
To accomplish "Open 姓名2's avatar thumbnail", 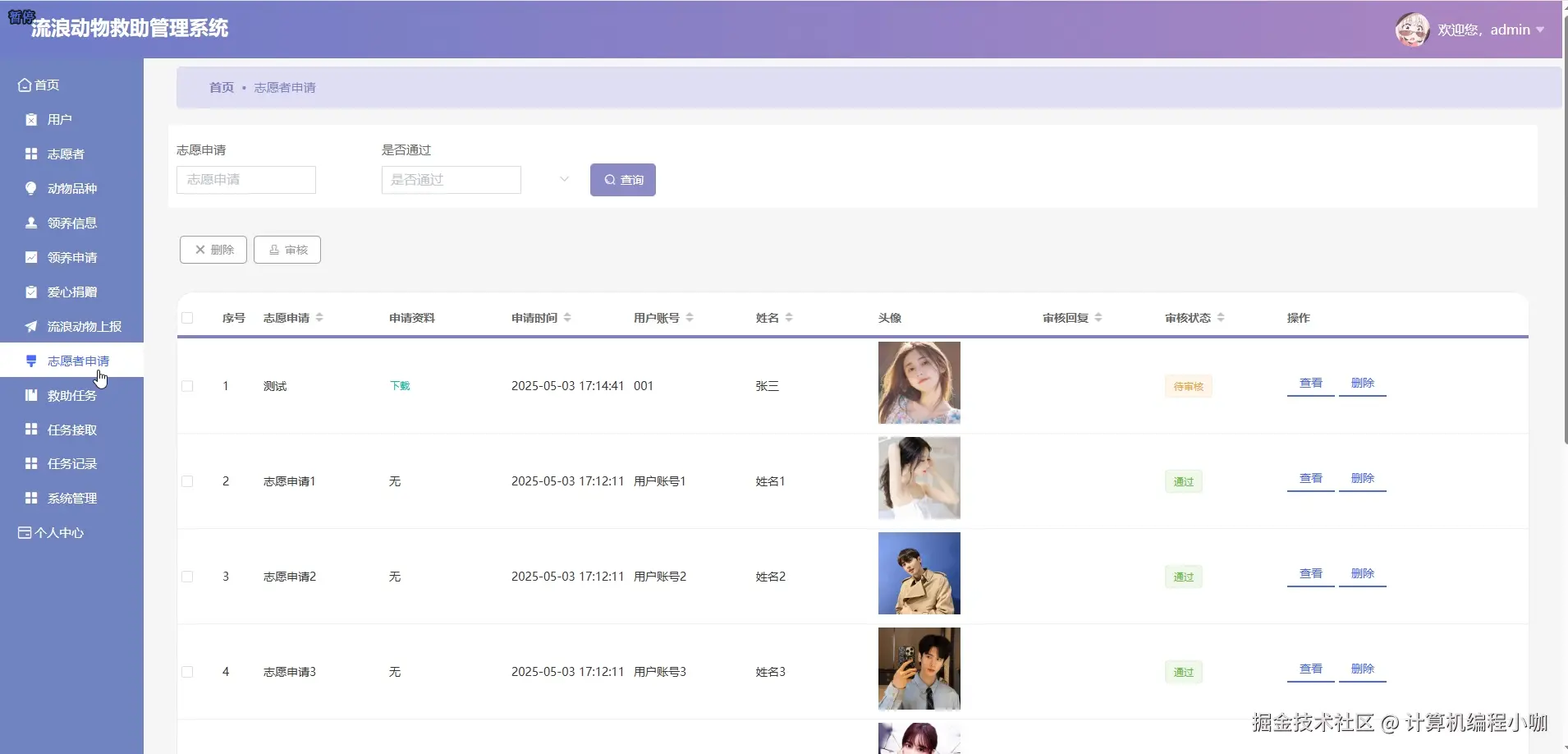I will [919, 573].
